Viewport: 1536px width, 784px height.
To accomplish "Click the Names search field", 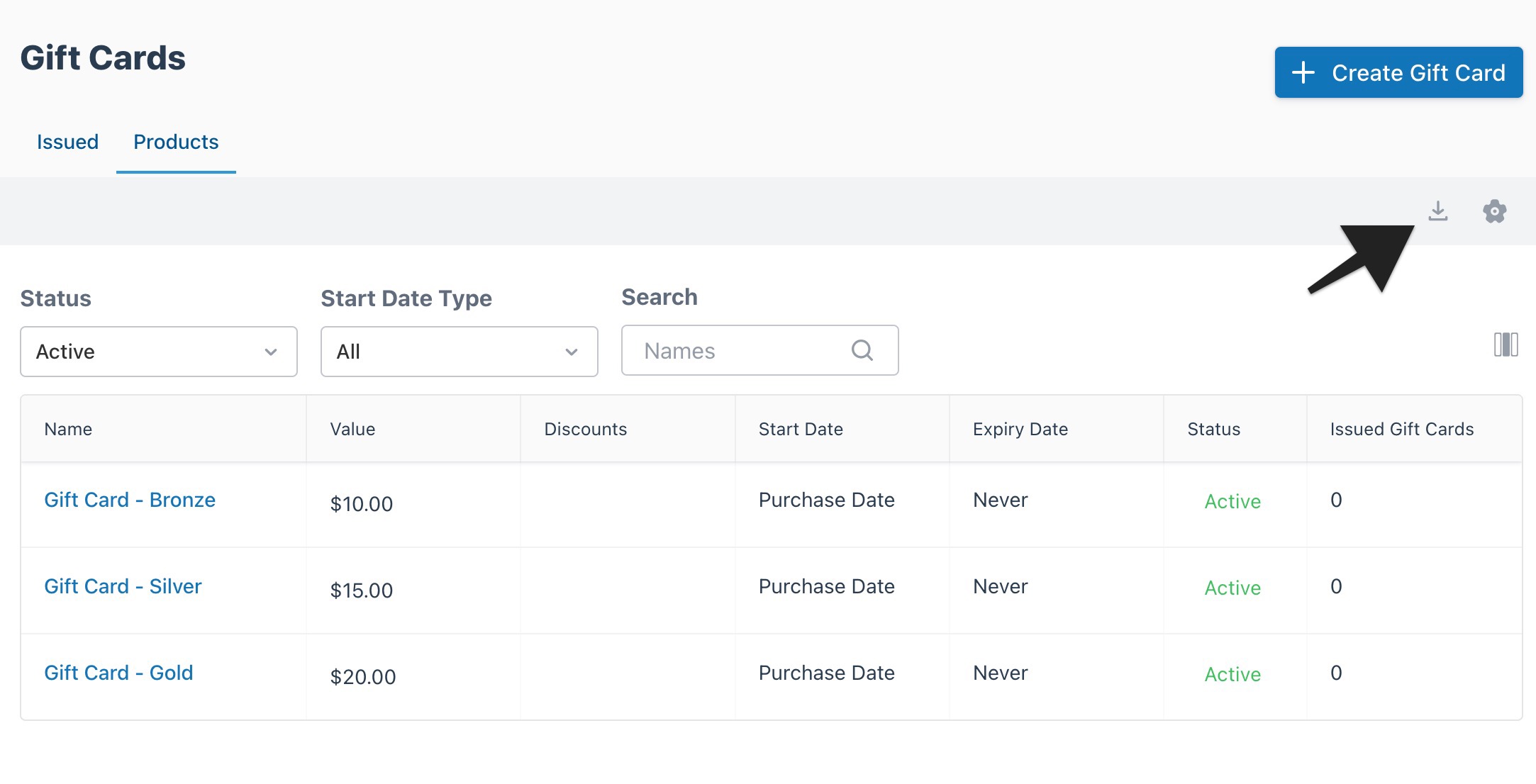I will tap(760, 350).
